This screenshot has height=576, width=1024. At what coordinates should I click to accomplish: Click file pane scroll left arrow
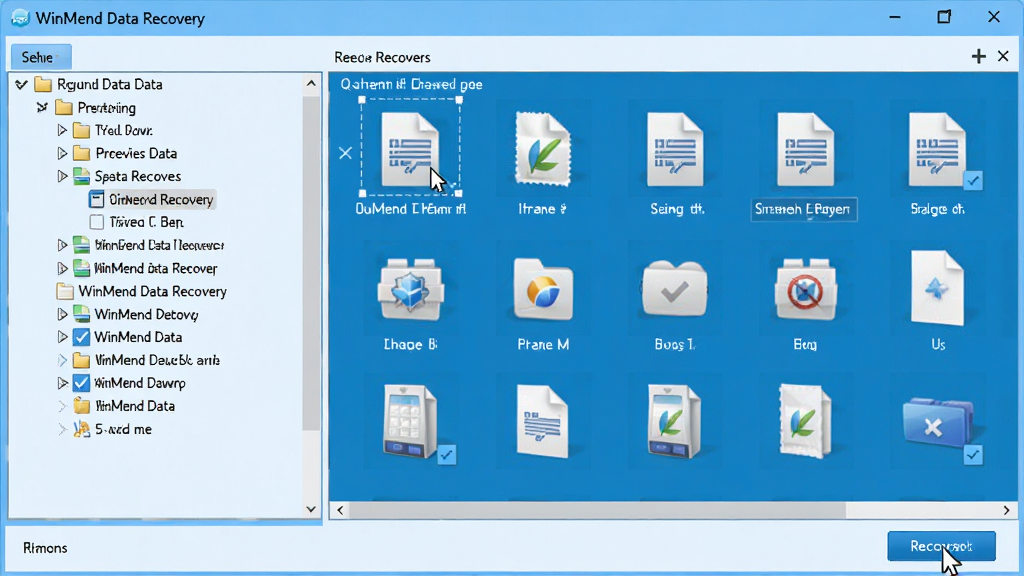340,510
